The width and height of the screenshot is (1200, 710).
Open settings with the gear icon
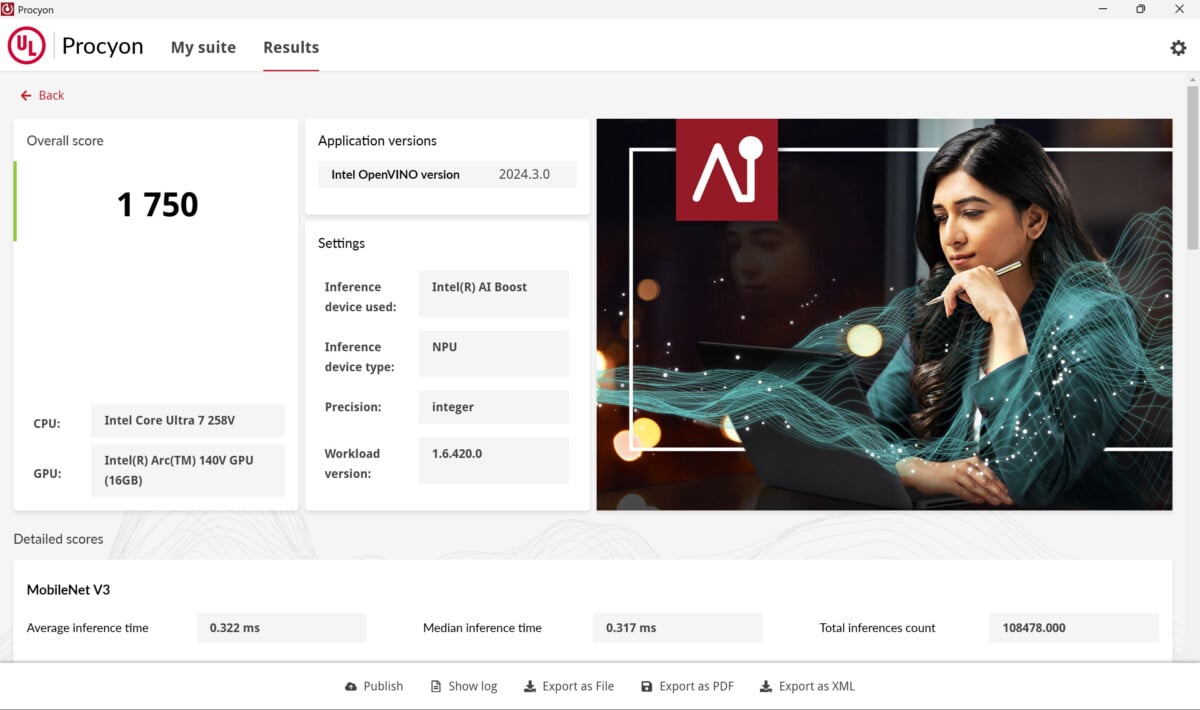click(x=1178, y=48)
